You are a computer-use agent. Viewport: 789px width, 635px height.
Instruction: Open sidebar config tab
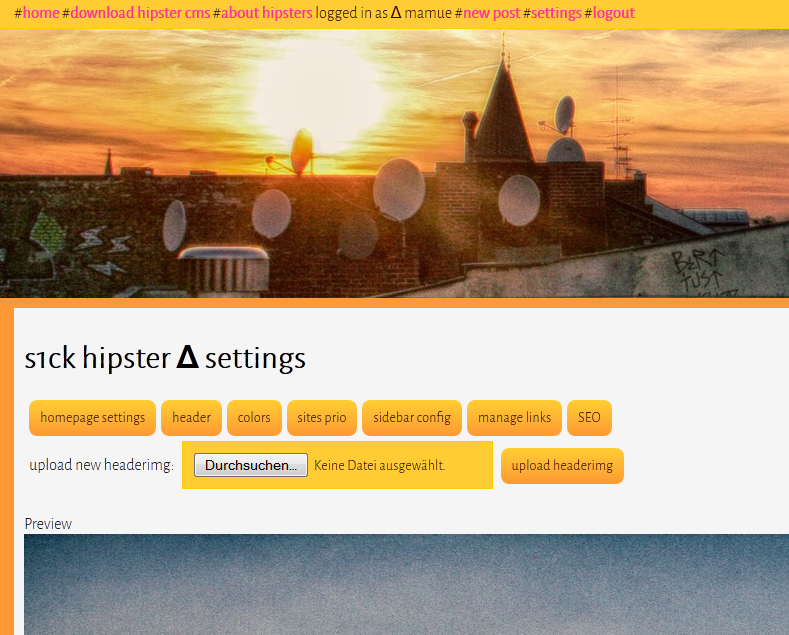click(412, 418)
